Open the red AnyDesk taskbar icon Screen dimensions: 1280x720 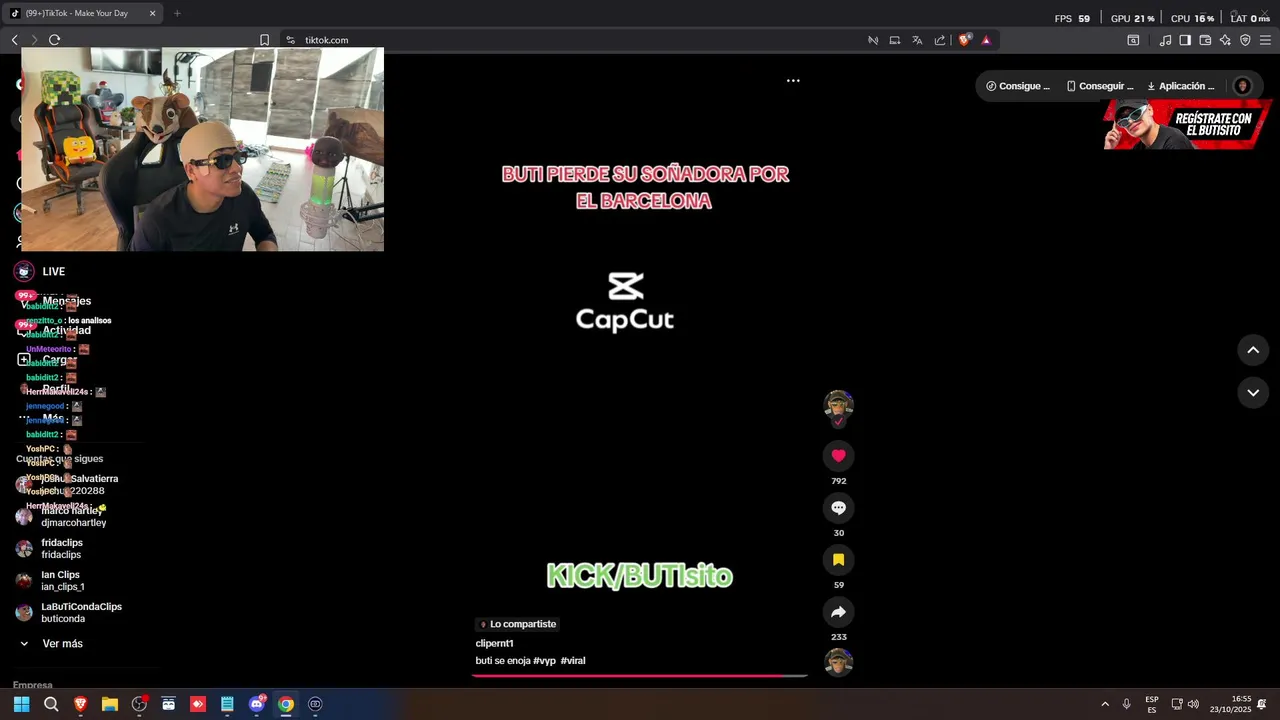198,704
